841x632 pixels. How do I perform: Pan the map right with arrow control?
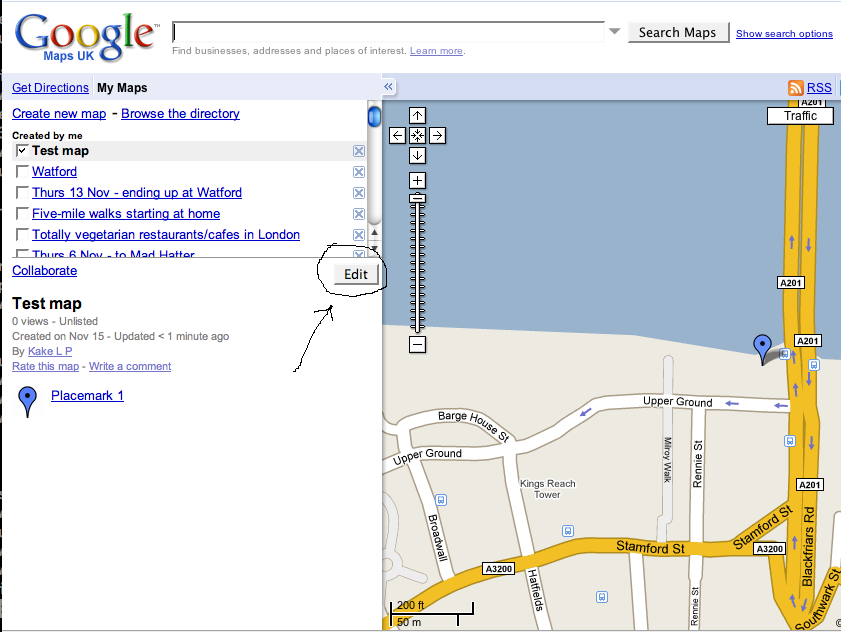click(x=438, y=135)
